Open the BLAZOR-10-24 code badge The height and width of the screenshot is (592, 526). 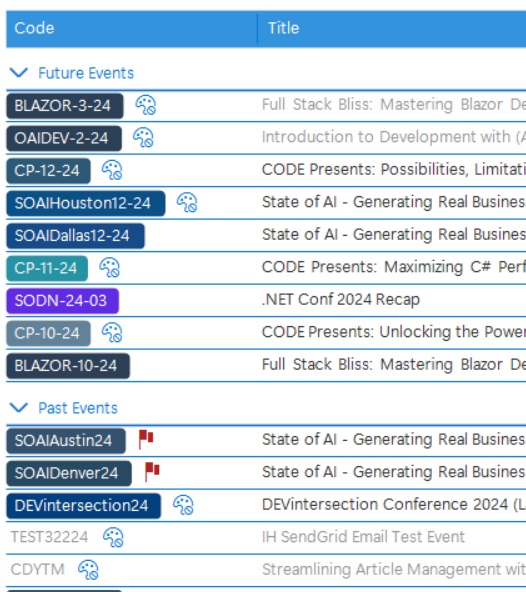click(68, 366)
